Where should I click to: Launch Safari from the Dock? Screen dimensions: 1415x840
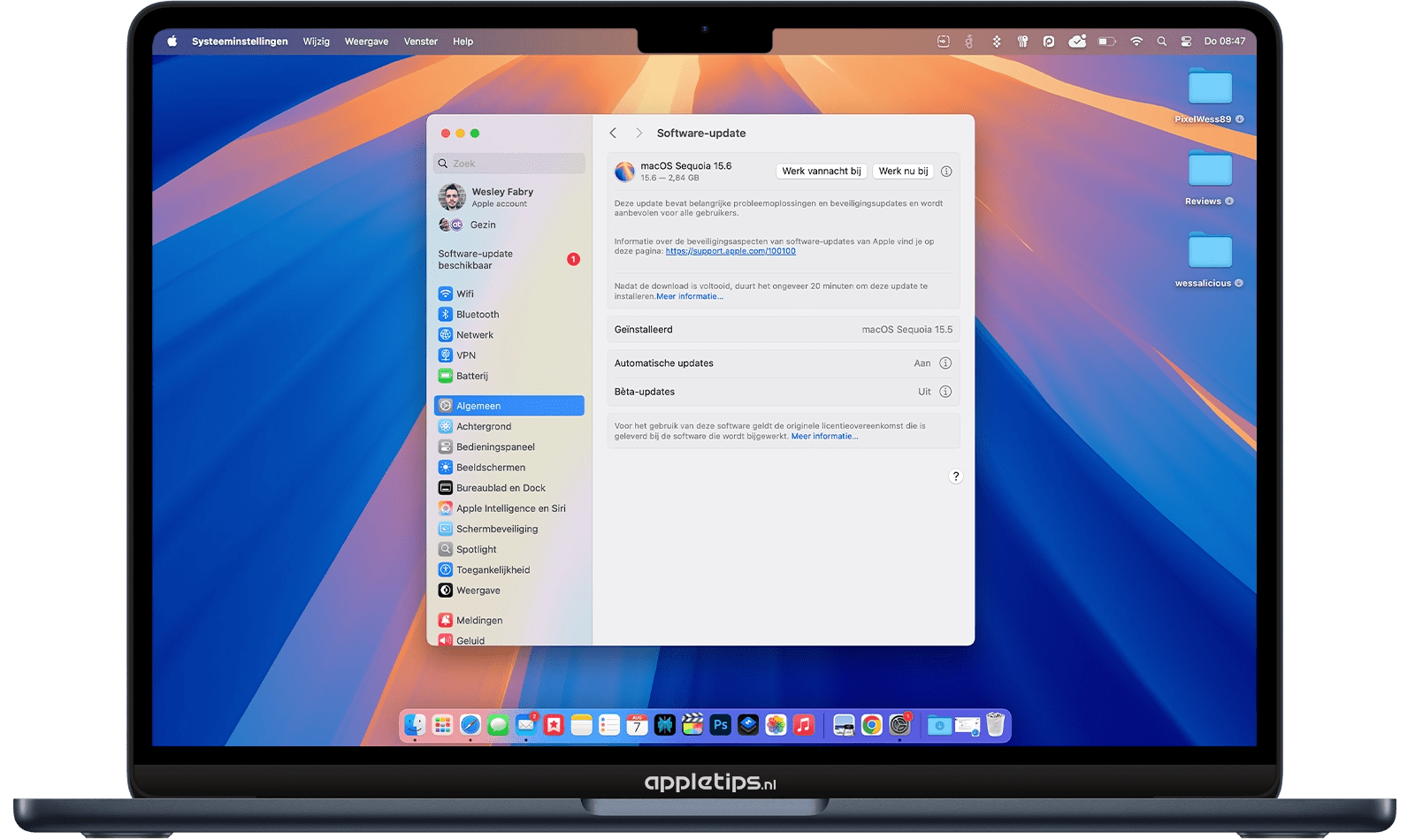pos(470,725)
